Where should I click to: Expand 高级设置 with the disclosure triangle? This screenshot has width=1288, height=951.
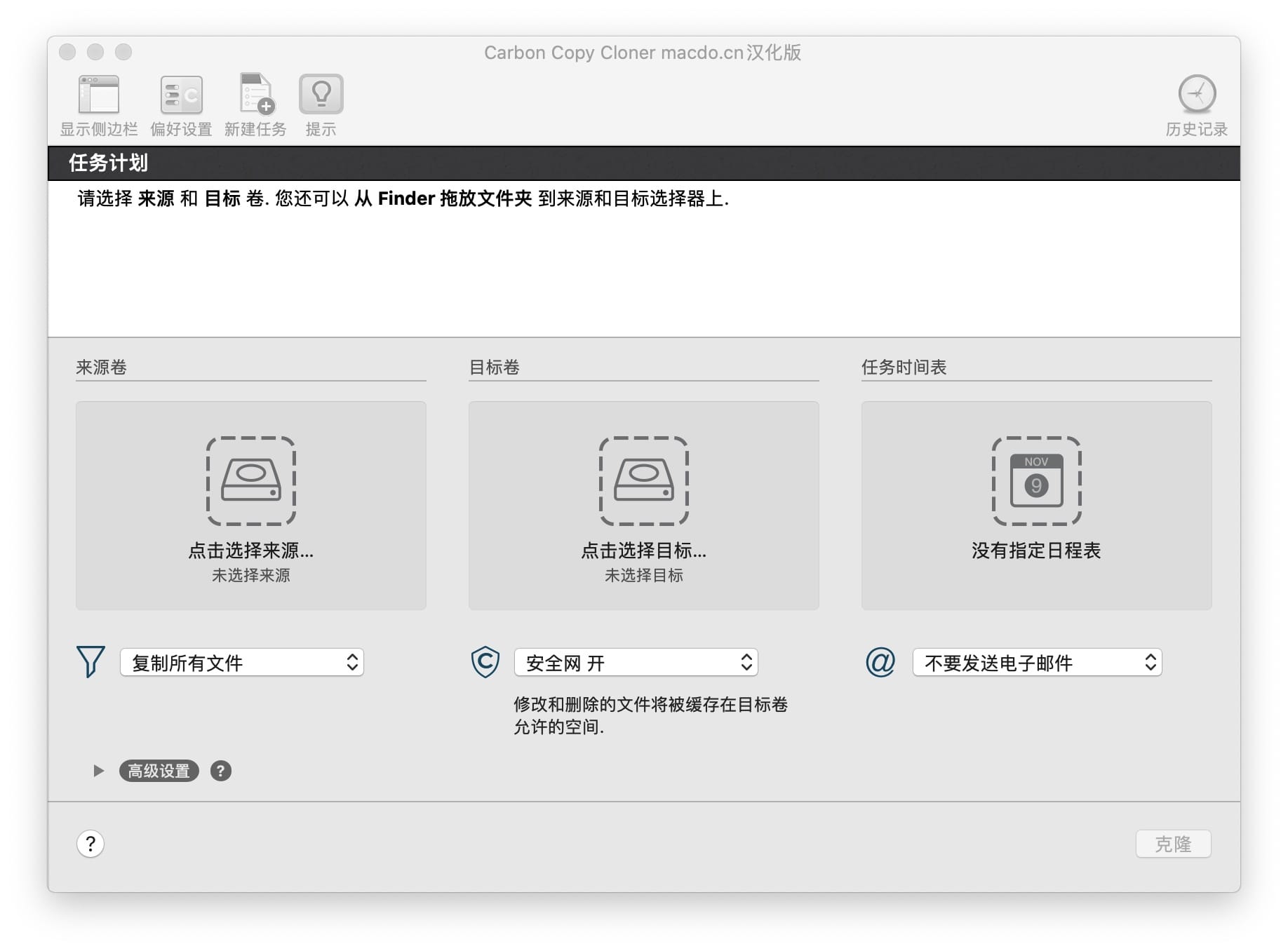[98, 770]
